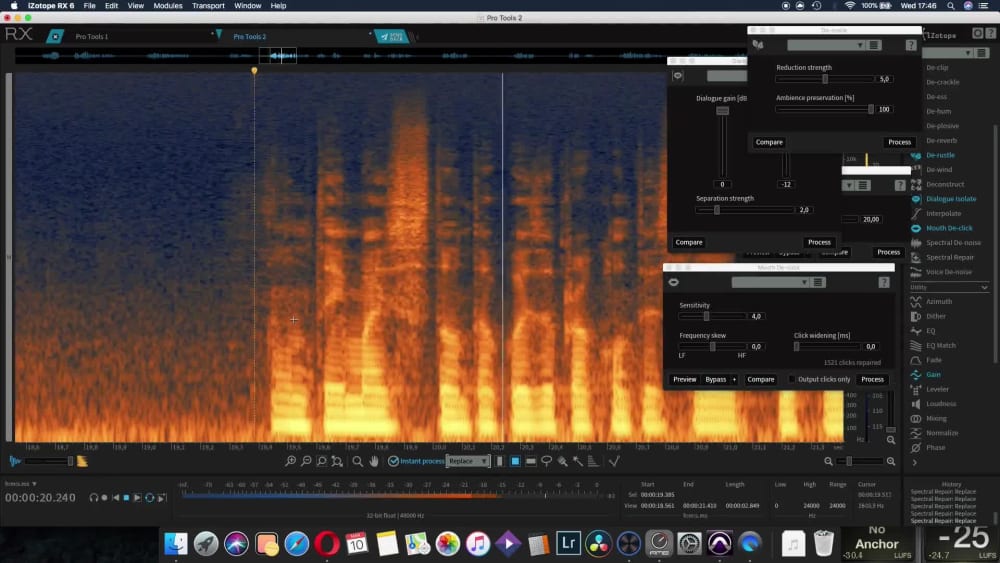
Task: Open Lightroom from the Dock
Action: (568, 543)
